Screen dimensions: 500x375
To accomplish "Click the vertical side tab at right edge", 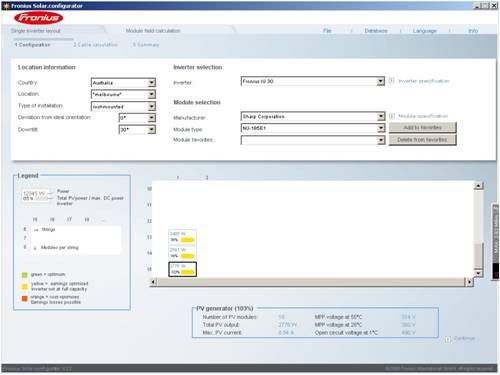I will (496, 242).
